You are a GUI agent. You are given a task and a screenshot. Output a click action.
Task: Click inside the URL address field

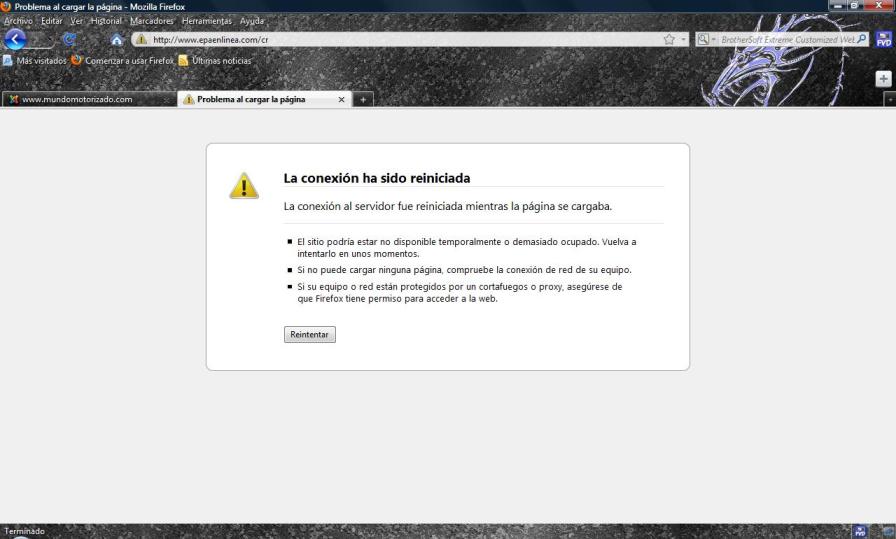tap(400, 40)
